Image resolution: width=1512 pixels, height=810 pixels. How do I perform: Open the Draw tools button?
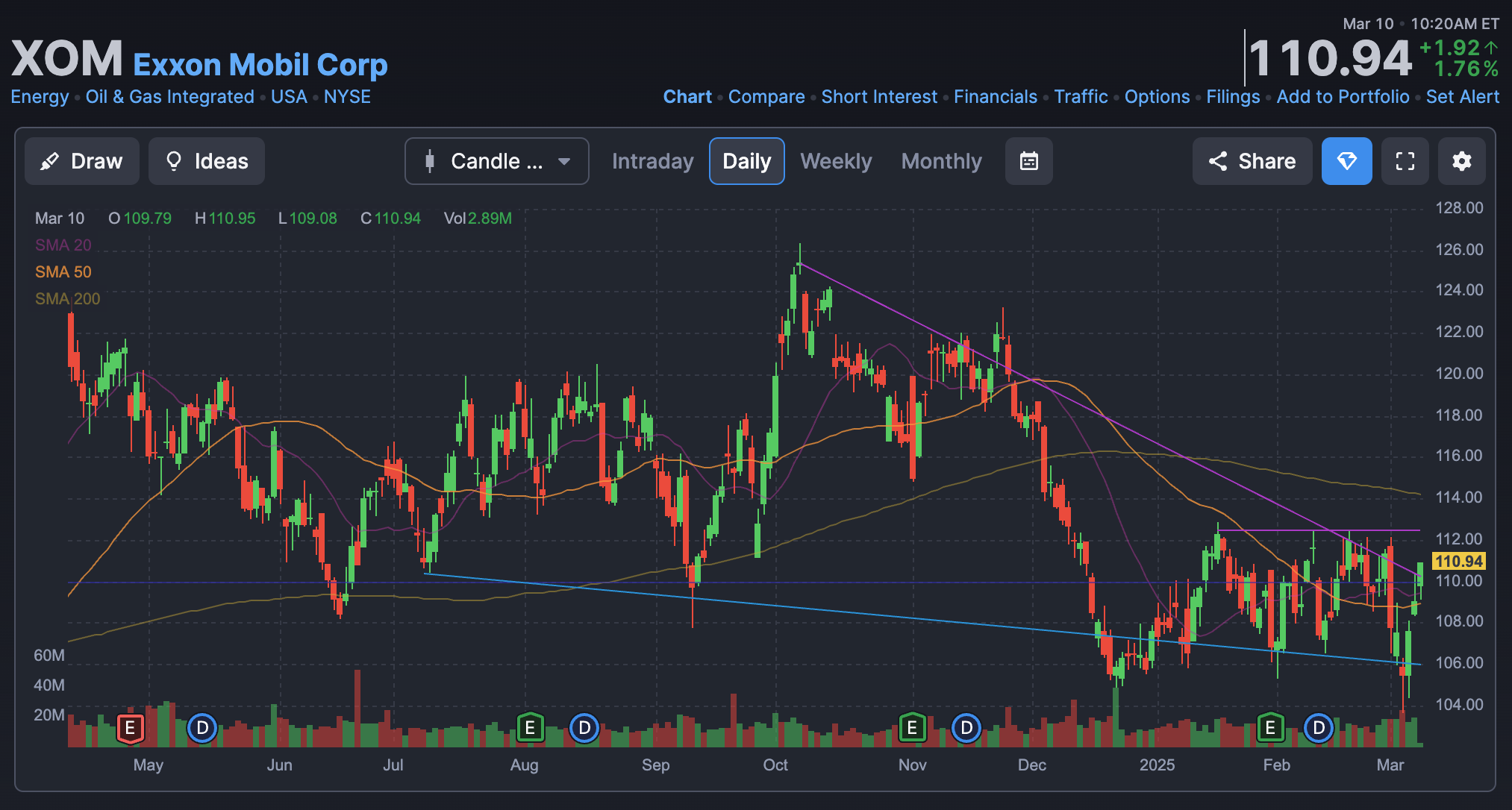pos(81,161)
